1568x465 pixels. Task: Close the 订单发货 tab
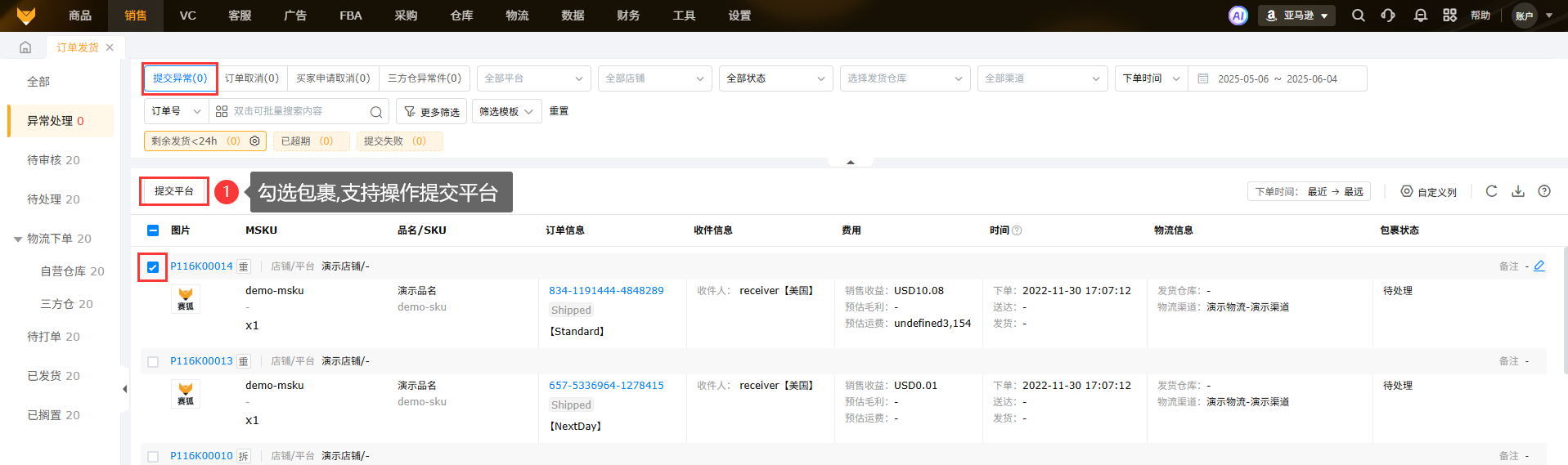point(110,47)
